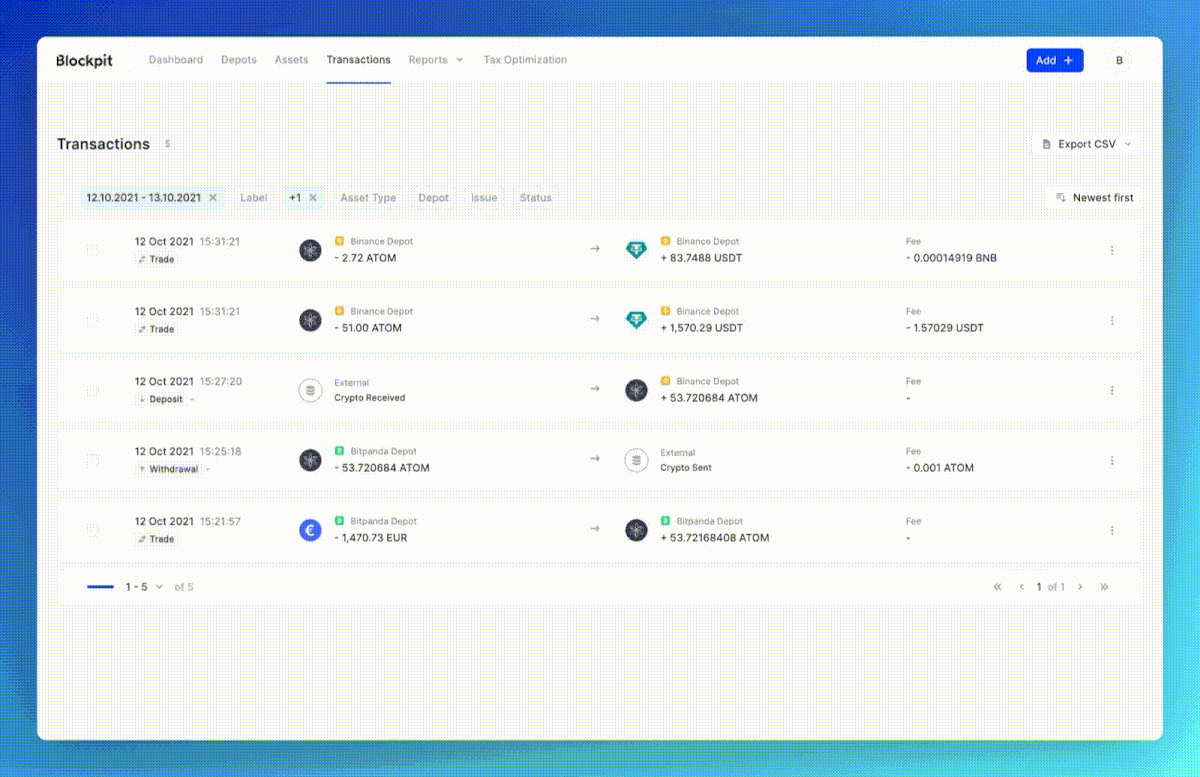Screen dimensions: 1200x777
Task: Toggle the Newest first sort button
Action: [1094, 198]
